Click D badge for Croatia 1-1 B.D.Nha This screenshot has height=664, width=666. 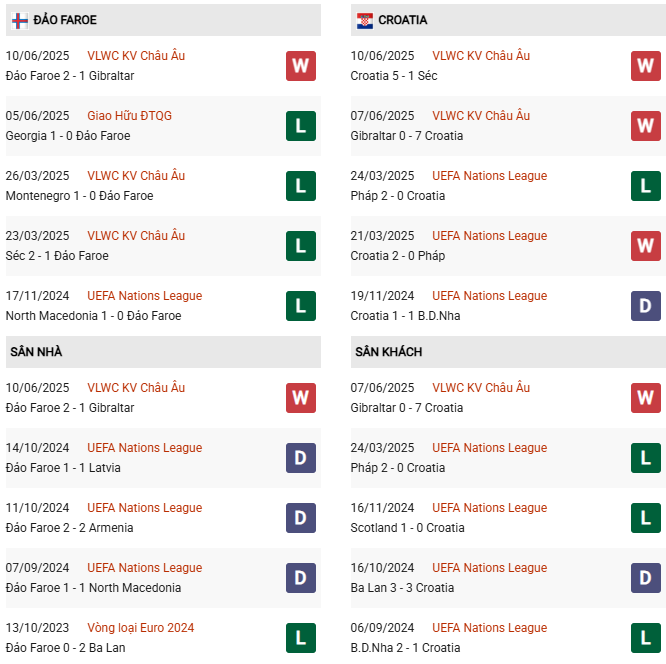[645, 306]
